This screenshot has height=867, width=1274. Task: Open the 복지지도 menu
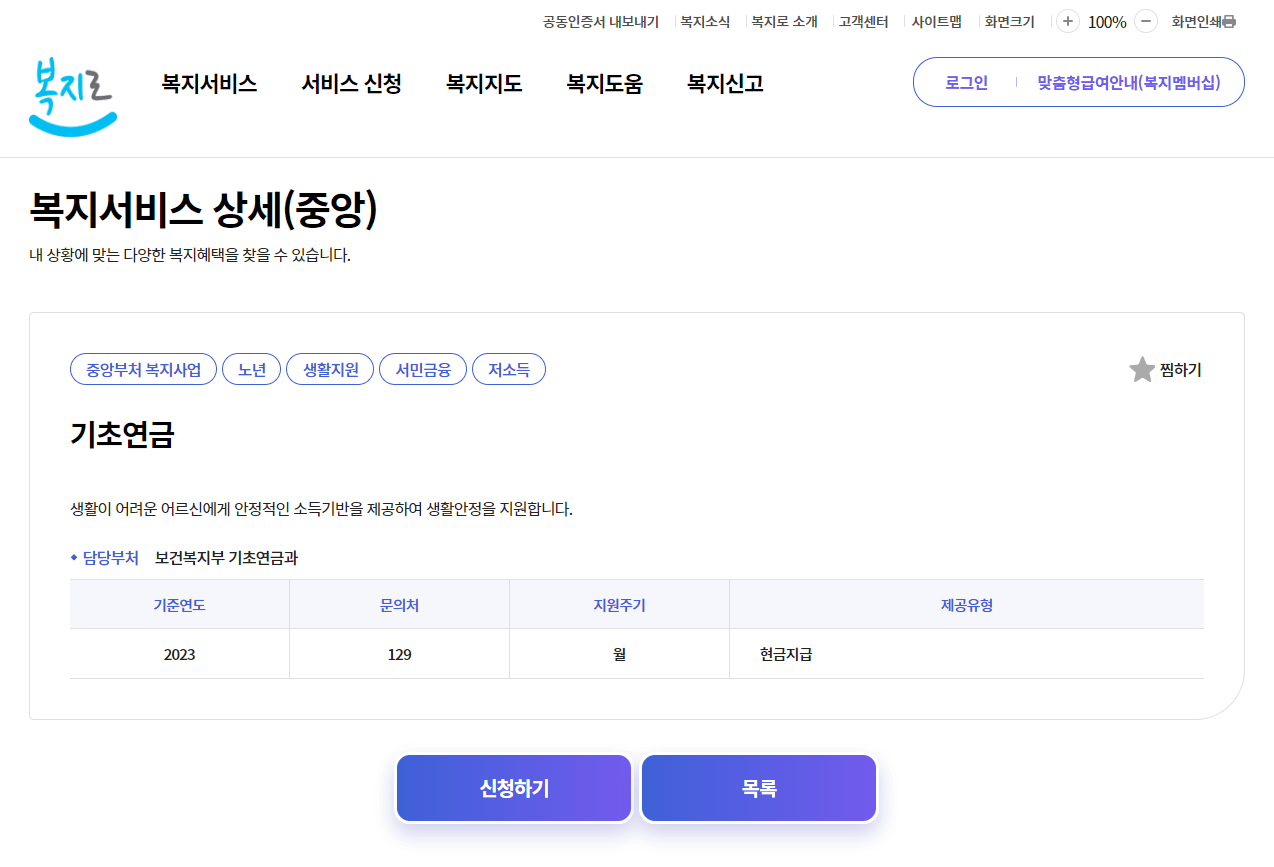click(x=483, y=84)
